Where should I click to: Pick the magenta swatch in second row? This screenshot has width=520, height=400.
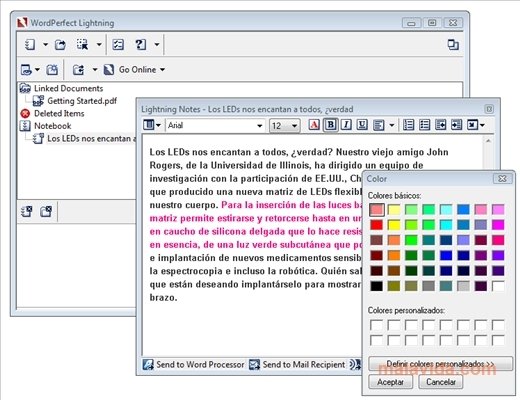coord(498,225)
